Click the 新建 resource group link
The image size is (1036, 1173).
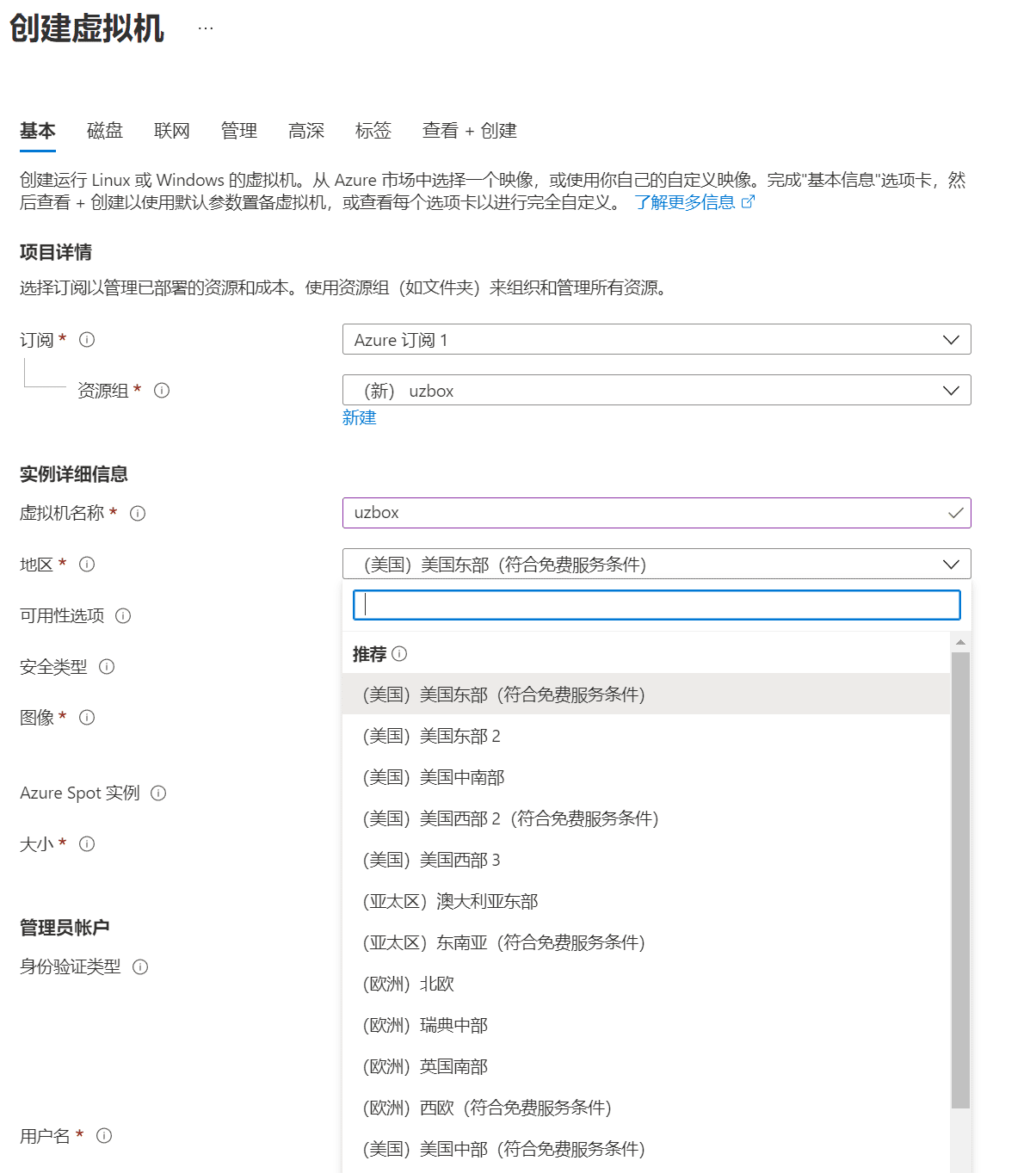coord(360,418)
